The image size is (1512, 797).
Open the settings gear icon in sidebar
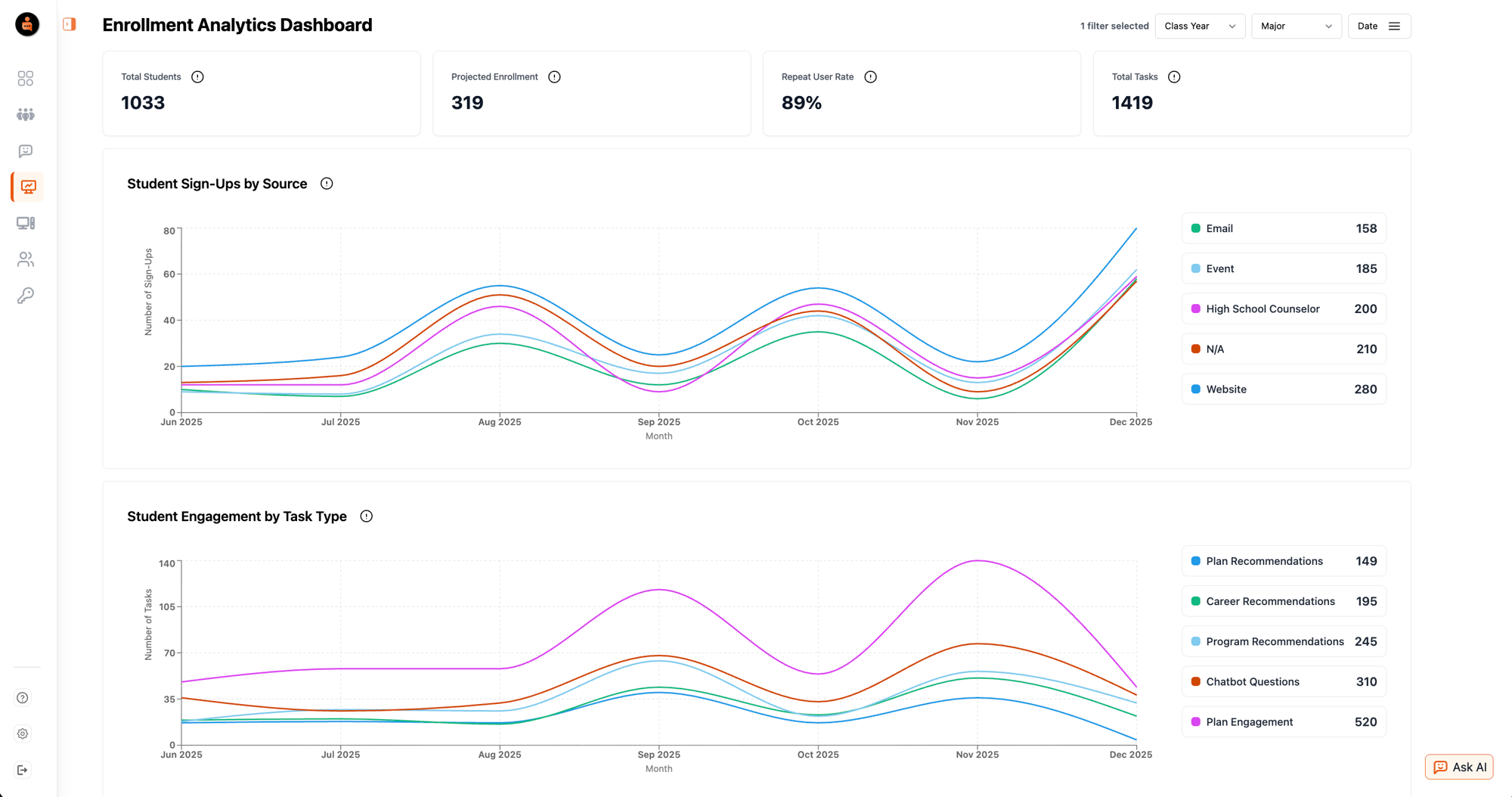tap(23, 733)
